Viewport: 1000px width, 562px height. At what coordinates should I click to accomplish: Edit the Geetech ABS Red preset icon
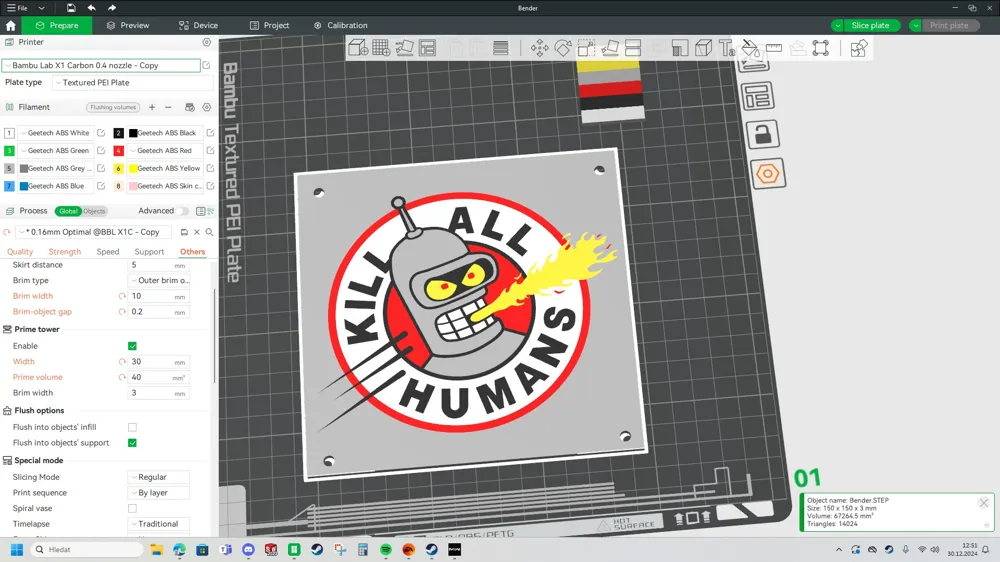pos(210,151)
